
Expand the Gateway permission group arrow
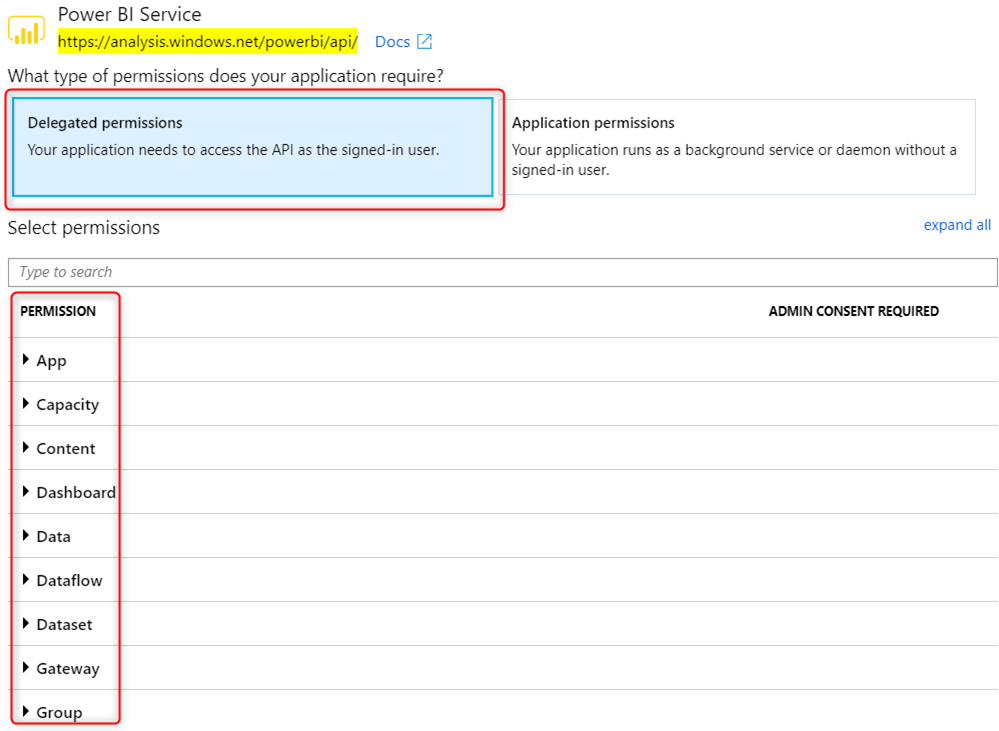pyautogui.click(x=25, y=667)
